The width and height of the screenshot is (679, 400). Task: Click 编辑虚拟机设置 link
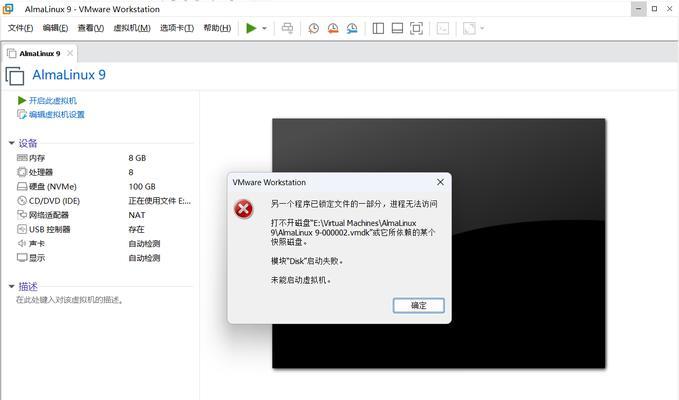(56, 114)
